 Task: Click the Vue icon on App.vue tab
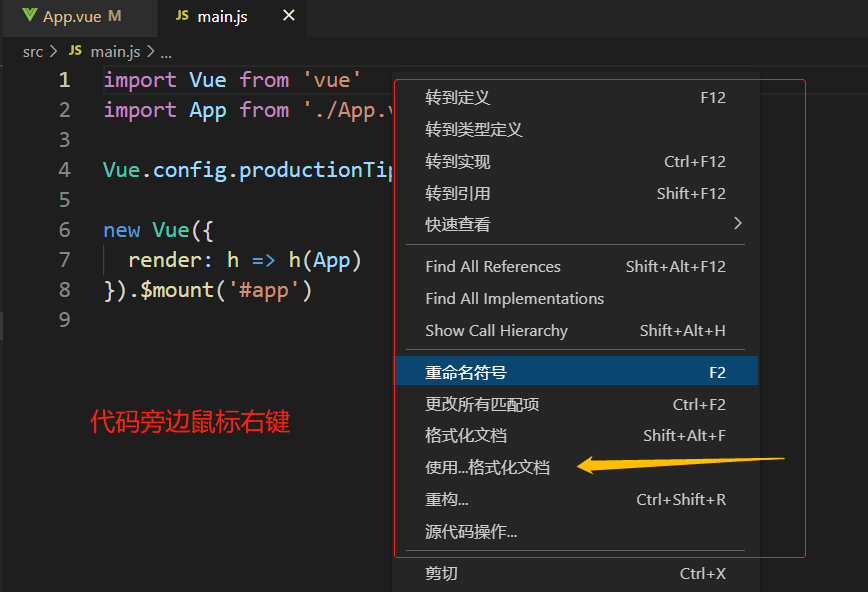tap(29, 17)
